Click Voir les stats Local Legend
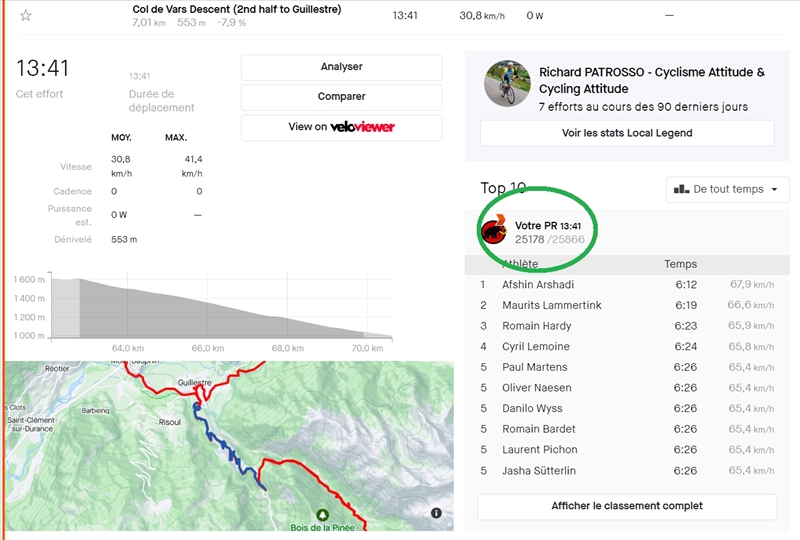 click(x=627, y=133)
